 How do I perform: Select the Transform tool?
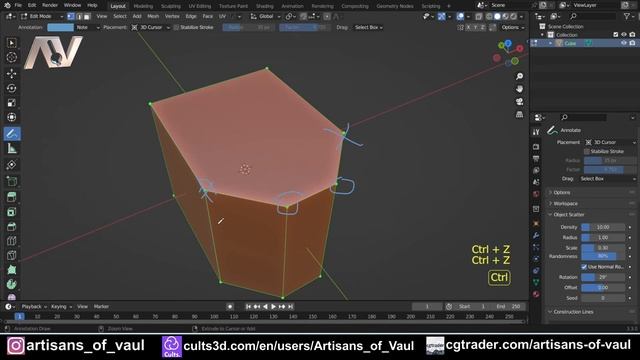[11, 117]
